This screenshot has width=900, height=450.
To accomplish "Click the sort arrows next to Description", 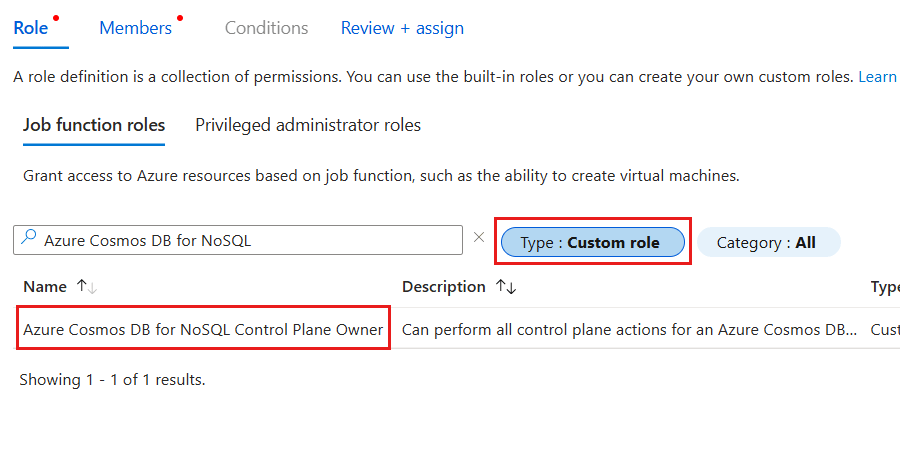I will coord(506,287).
